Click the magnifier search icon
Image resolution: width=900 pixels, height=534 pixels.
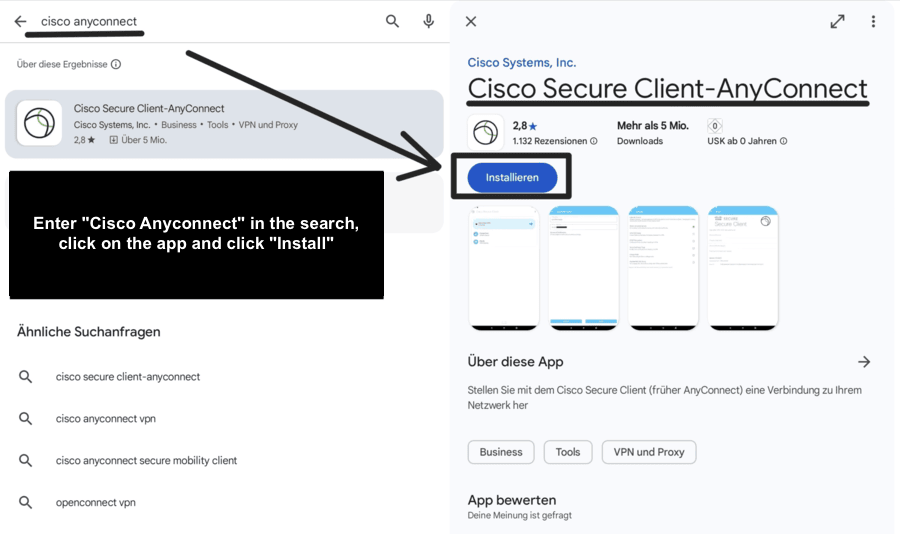point(392,21)
